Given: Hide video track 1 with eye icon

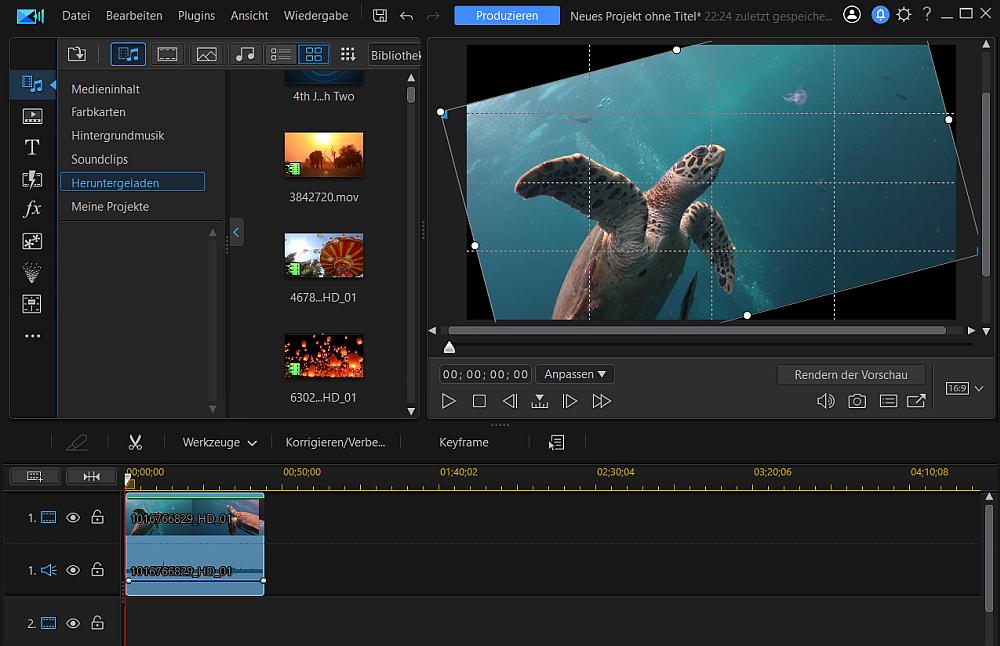Looking at the screenshot, I should [x=73, y=517].
